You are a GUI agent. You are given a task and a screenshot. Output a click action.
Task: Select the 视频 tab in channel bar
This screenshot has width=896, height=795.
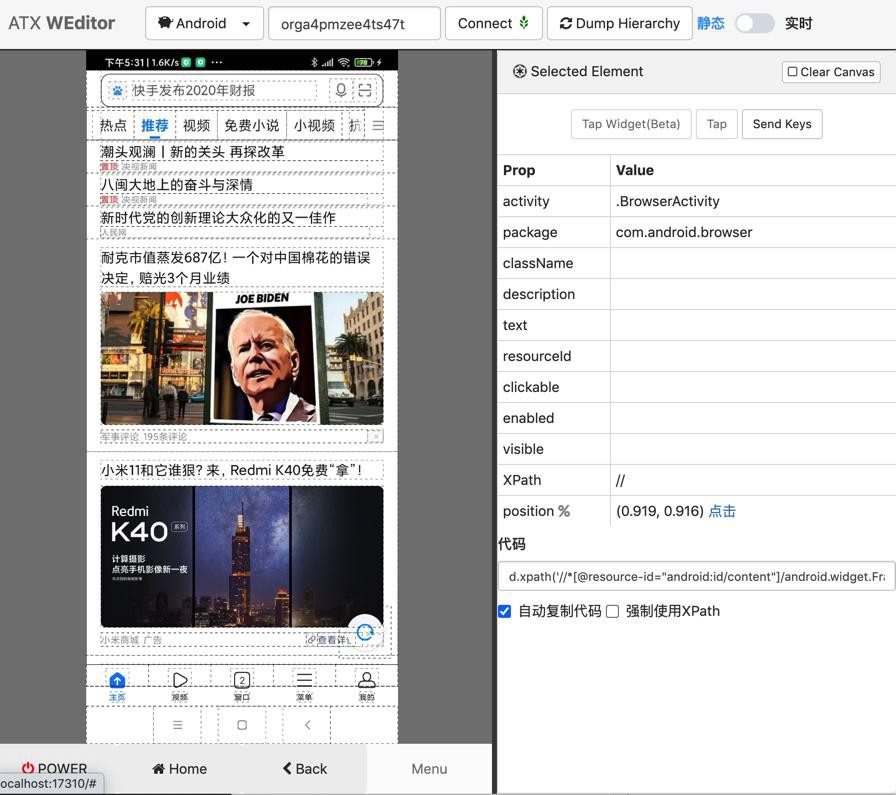196,125
